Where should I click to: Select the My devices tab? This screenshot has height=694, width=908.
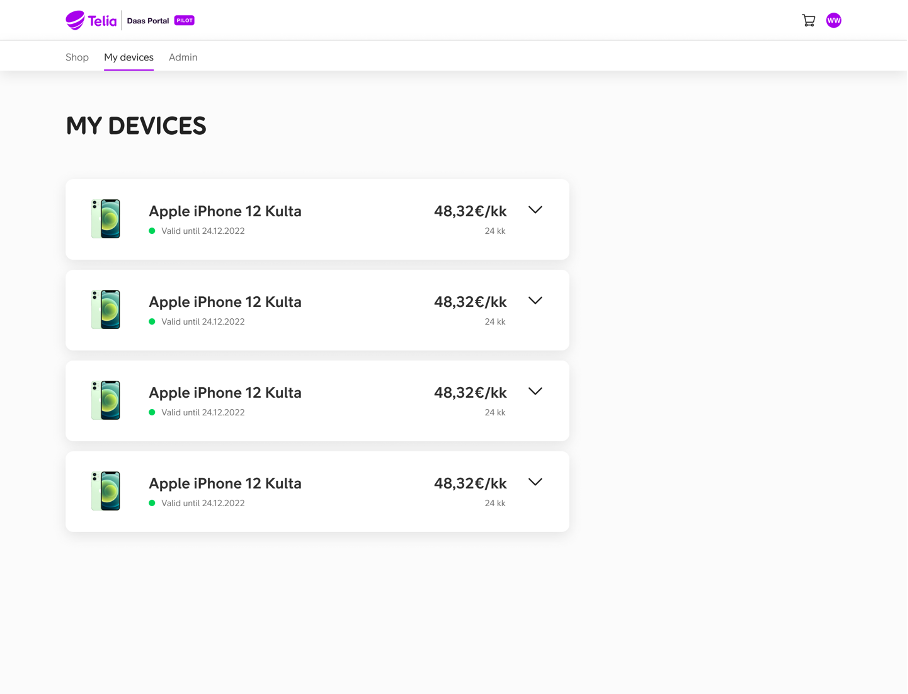click(x=129, y=57)
